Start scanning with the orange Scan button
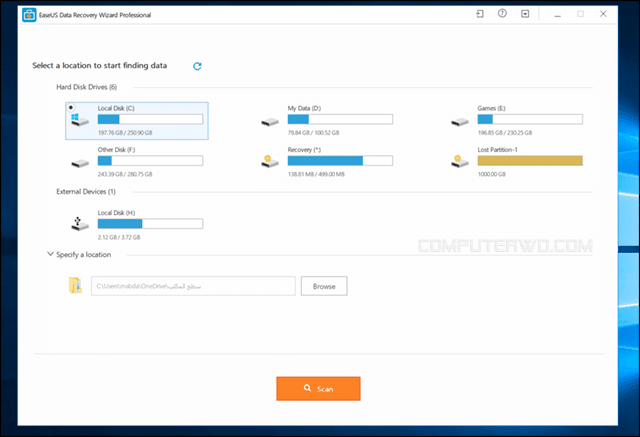Screen dimensions: 640x437 318,388
